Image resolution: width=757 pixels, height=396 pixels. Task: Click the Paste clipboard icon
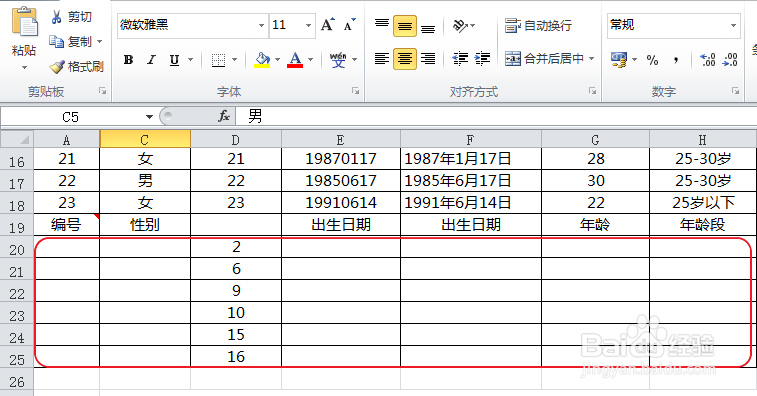24,22
